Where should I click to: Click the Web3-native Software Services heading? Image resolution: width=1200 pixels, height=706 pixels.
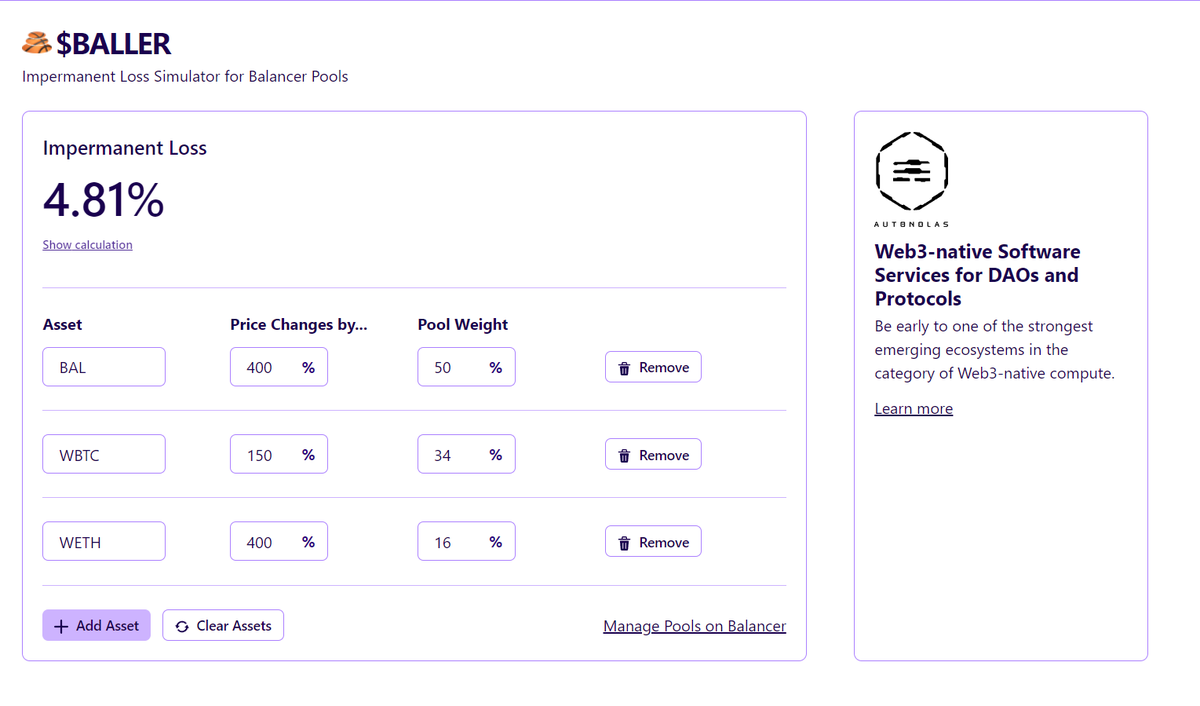(x=977, y=275)
